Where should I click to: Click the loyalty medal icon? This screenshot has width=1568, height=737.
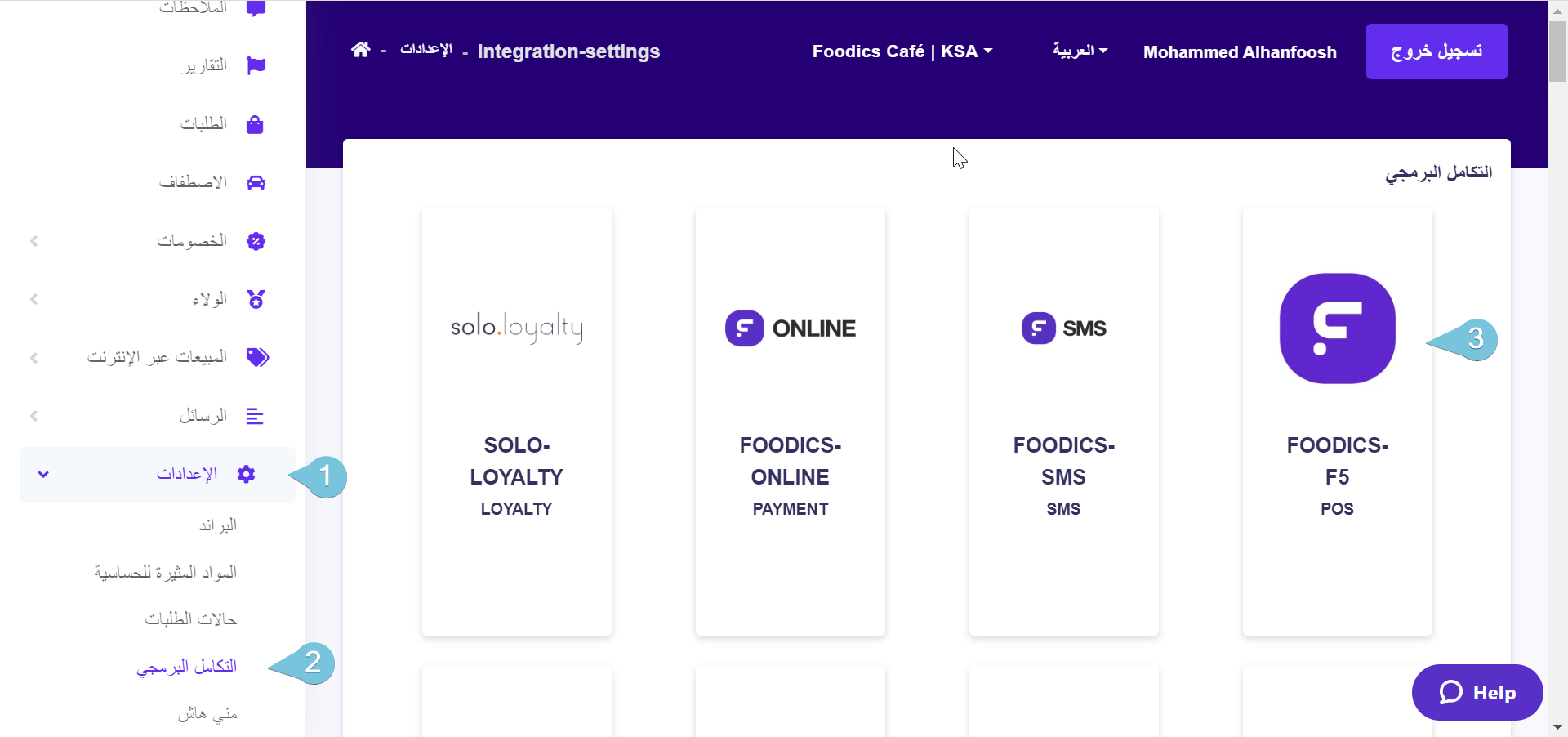256,299
